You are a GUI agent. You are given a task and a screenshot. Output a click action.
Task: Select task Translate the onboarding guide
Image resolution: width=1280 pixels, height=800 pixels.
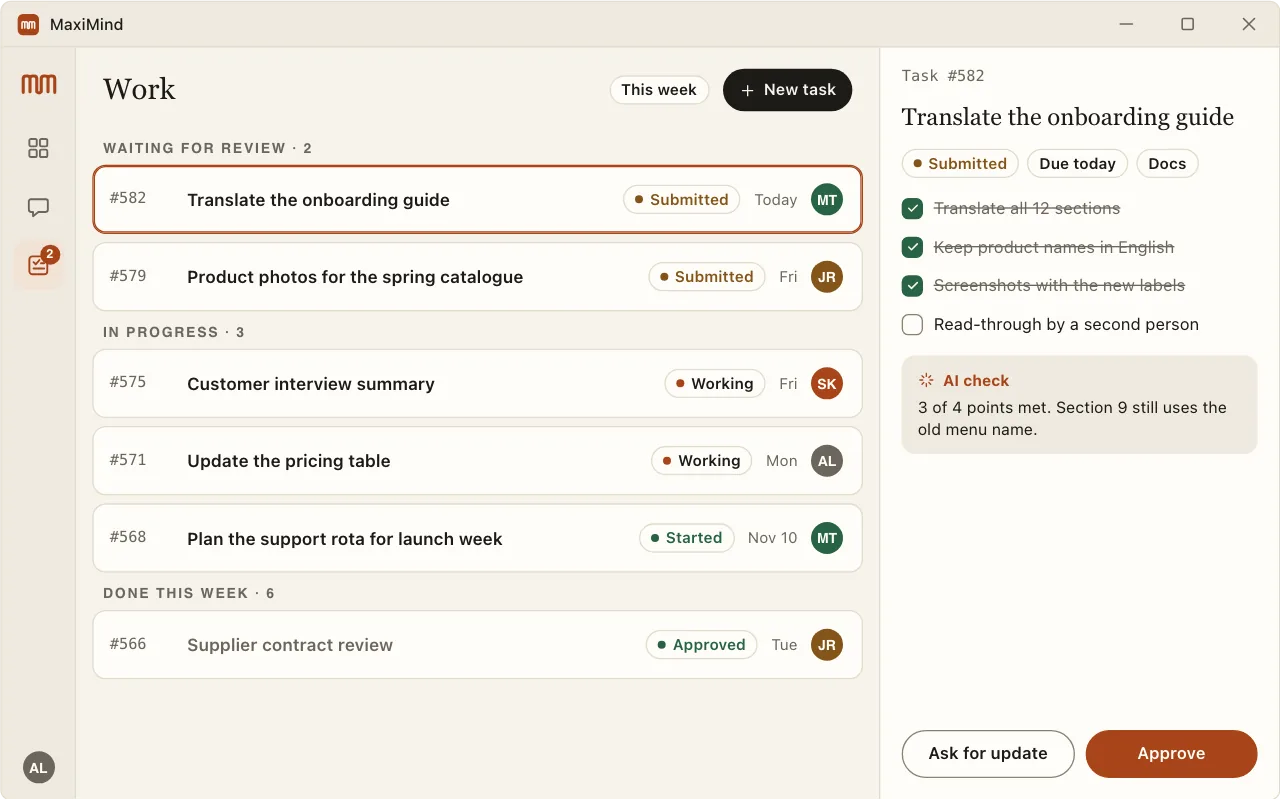pos(478,200)
